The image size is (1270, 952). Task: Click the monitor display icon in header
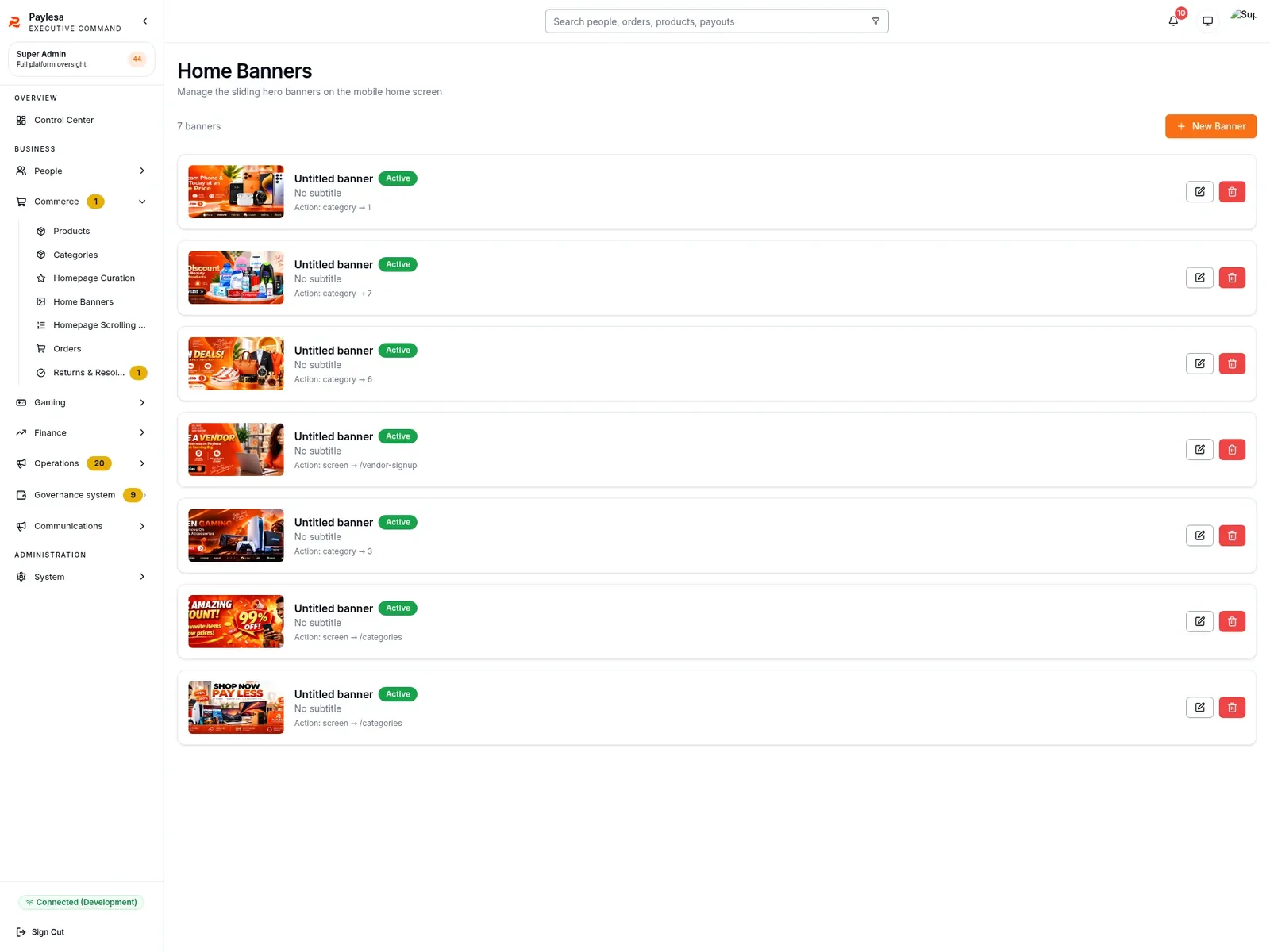[x=1207, y=21]
